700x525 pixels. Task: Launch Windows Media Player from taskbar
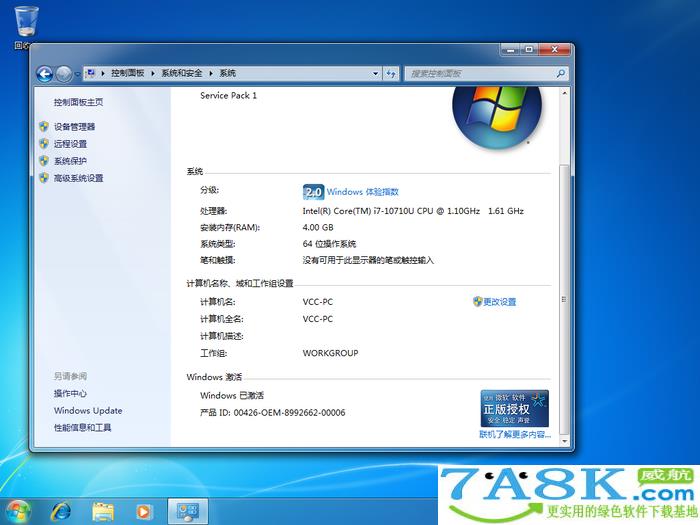click(x=143, y=512)
